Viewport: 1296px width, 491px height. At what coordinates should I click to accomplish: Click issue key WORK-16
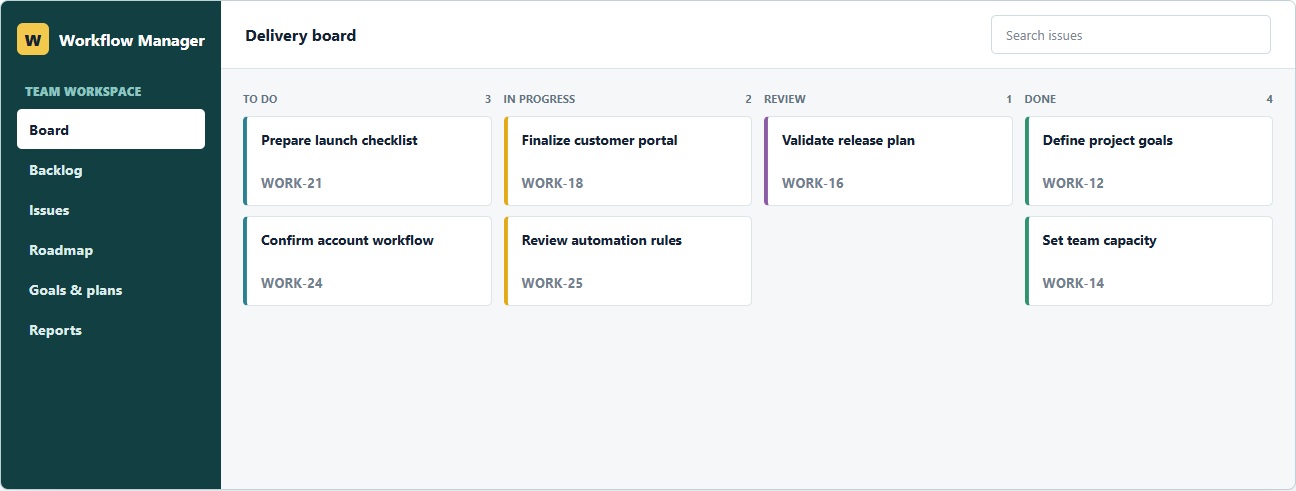(x=813, y=183)
